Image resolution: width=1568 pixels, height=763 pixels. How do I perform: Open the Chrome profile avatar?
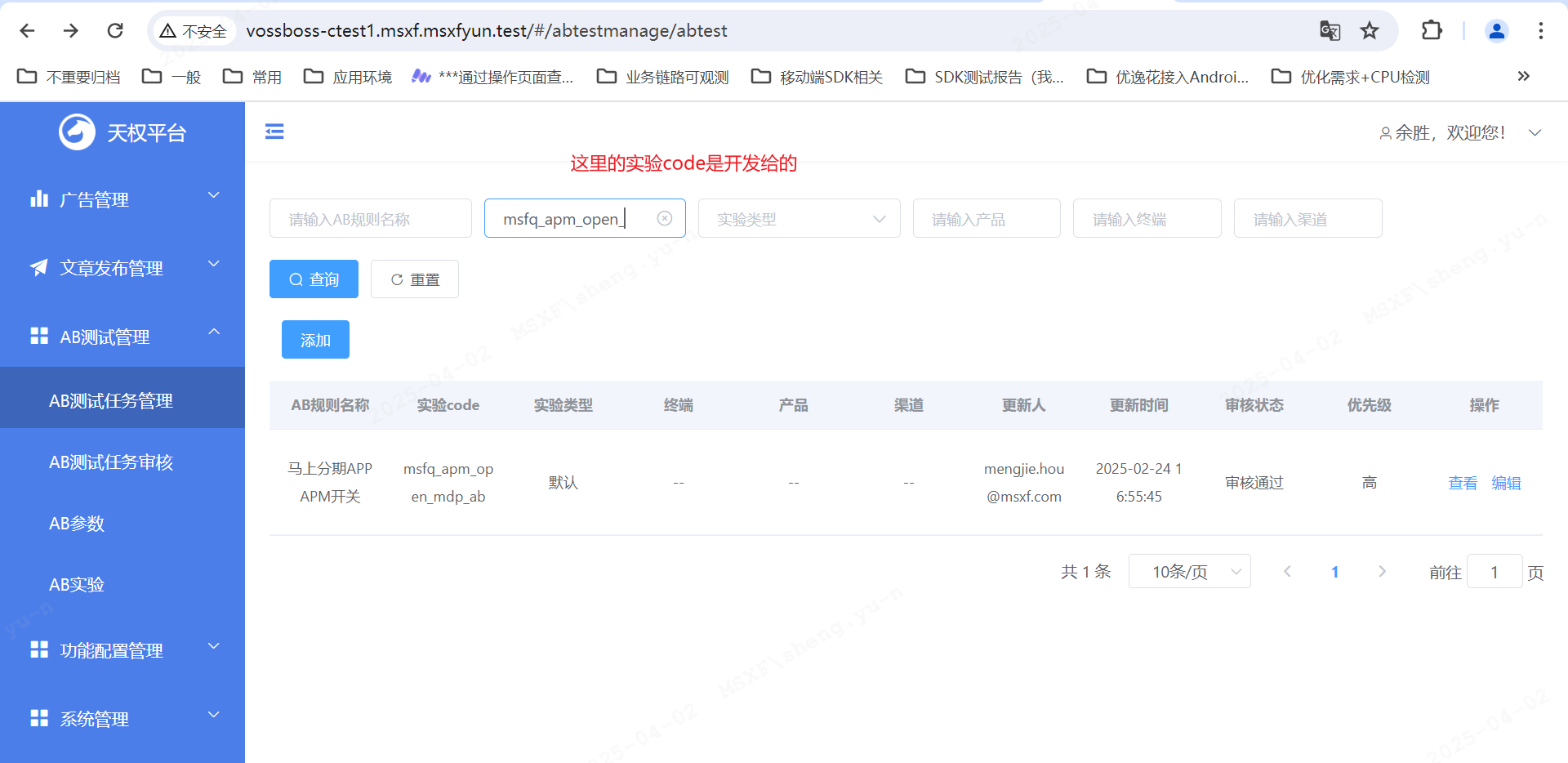[x=1497, y=31]
